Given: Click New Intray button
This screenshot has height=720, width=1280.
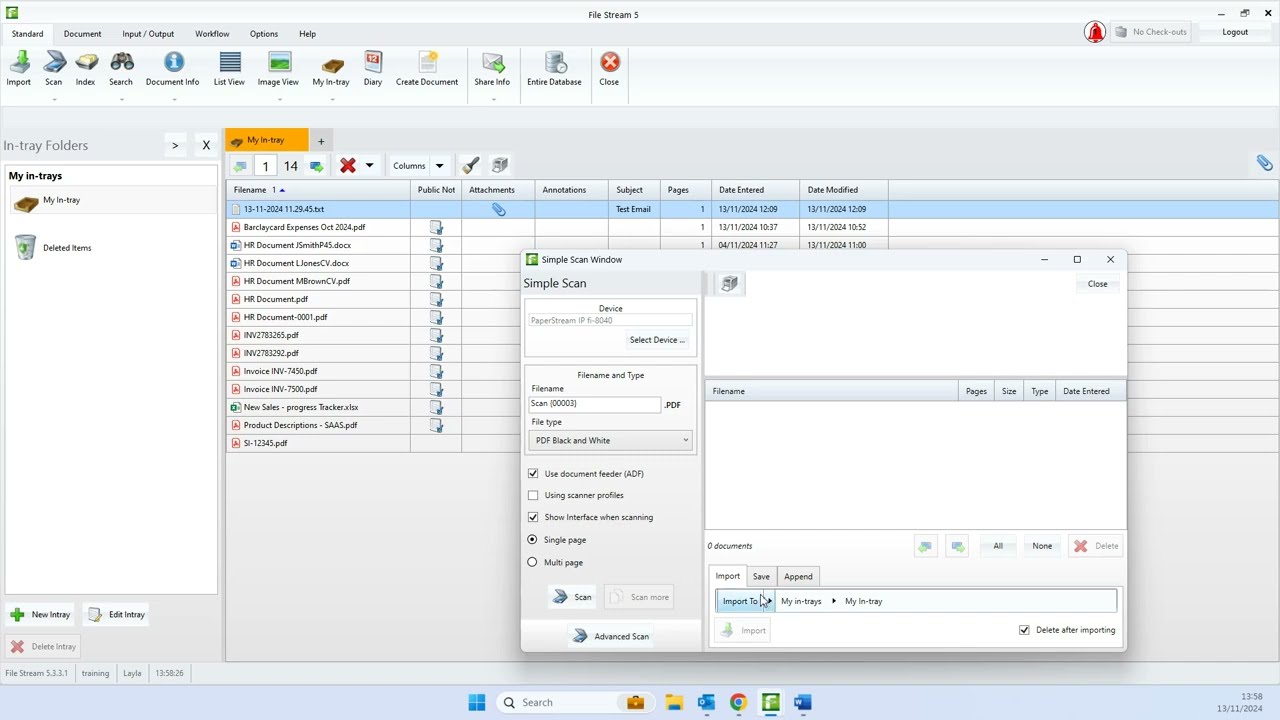Looking at the screenshot, I should pyautogui.click(x=40, y=615).
